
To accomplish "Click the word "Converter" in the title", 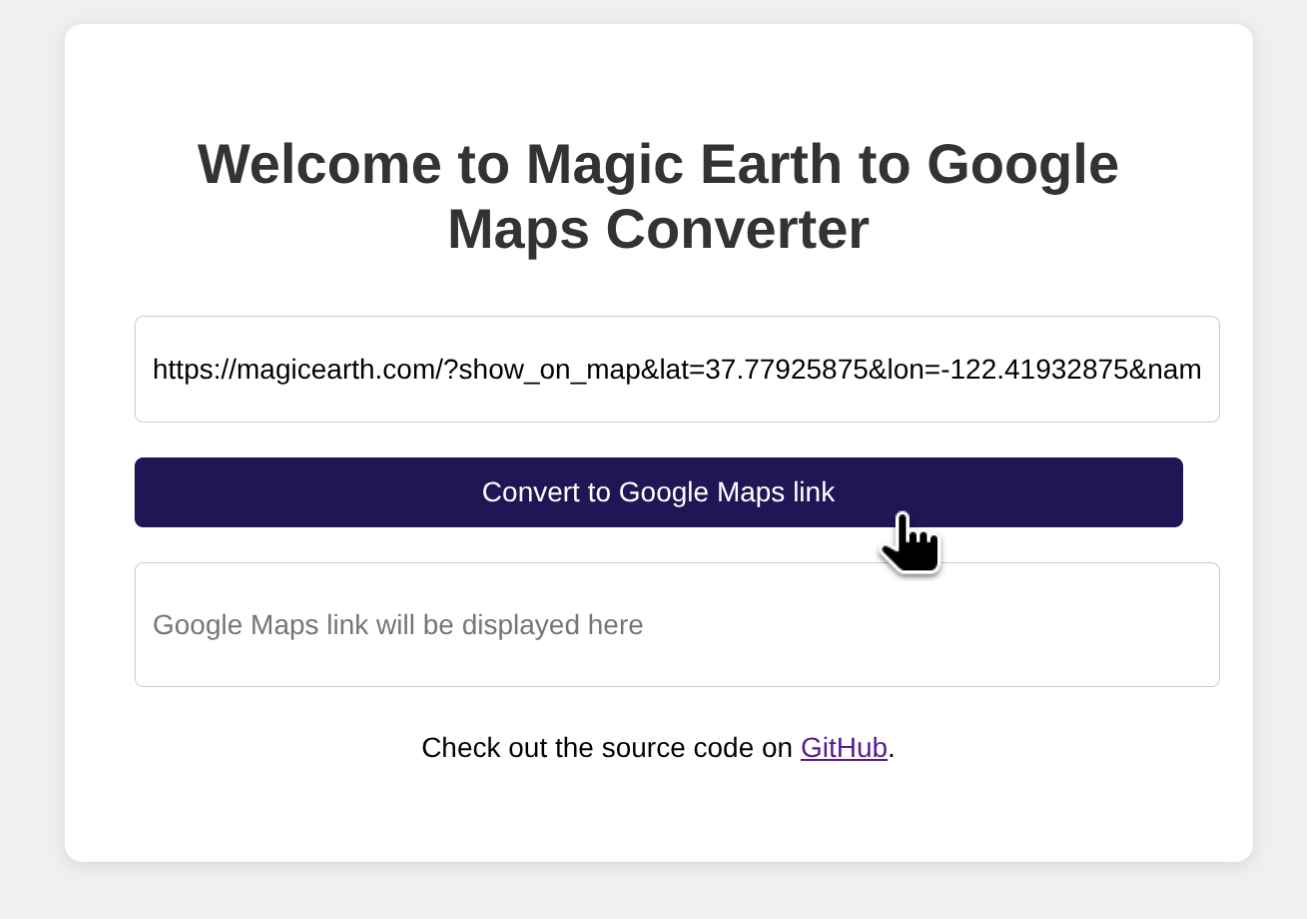I will 737,230.
